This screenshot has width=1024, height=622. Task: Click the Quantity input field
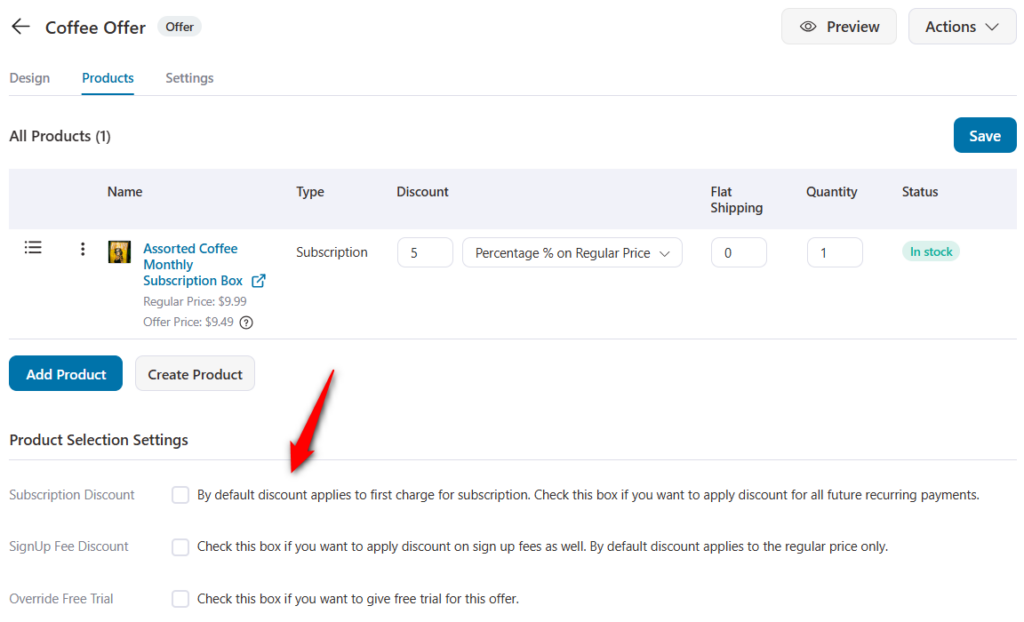point(835,253)
